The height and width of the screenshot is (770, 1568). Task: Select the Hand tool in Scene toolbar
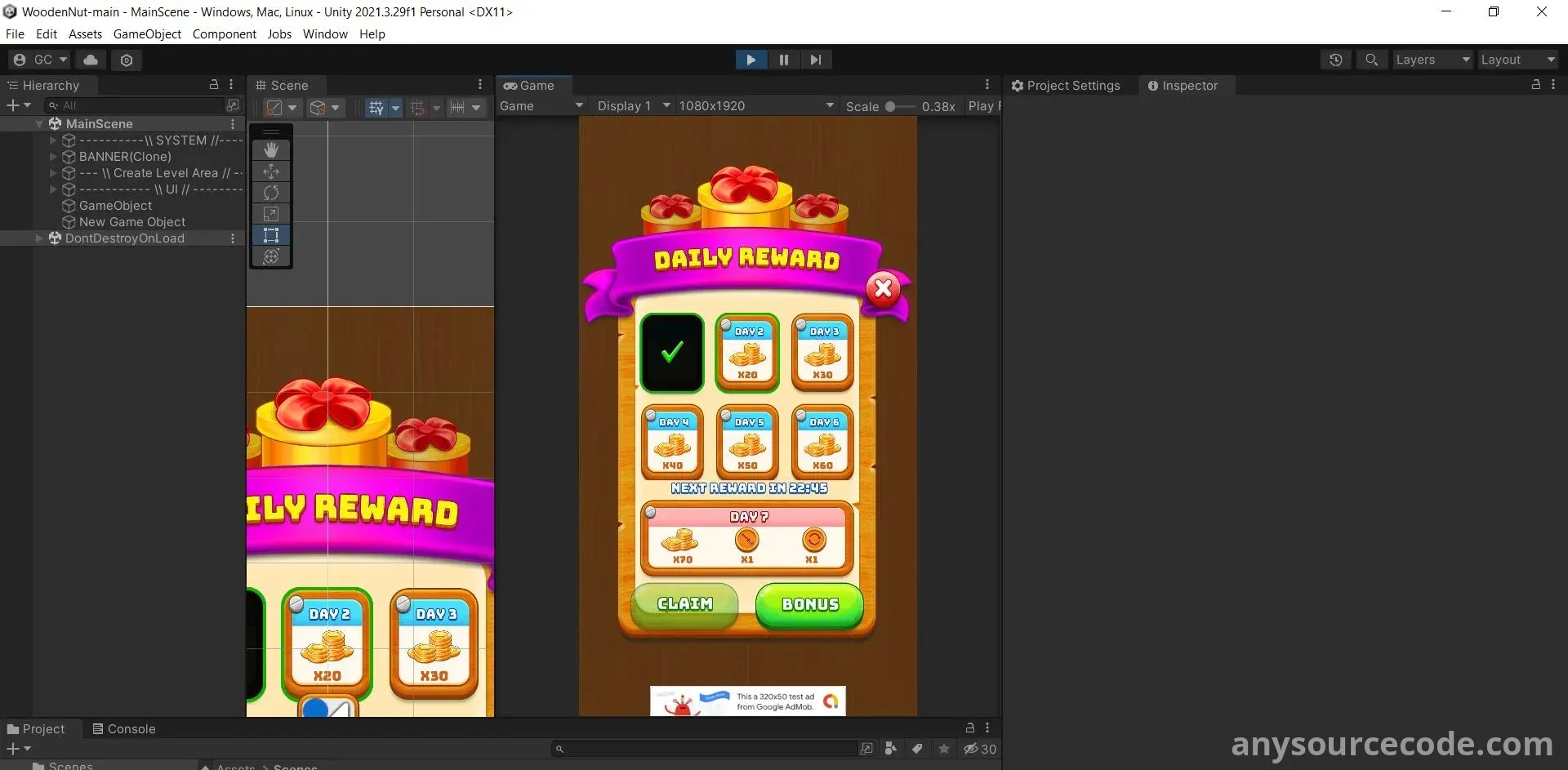(x=271, y=150)
